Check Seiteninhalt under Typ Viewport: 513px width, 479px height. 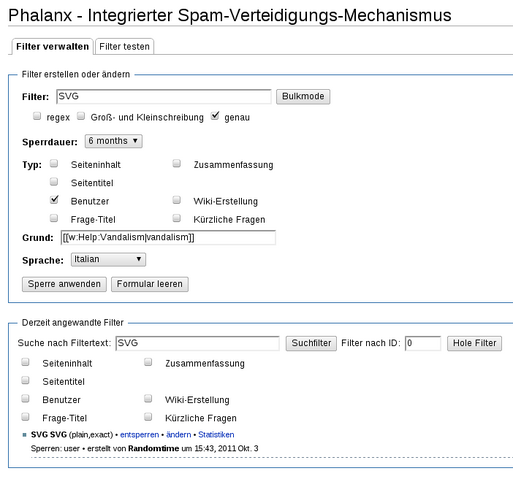pos(54,163)
